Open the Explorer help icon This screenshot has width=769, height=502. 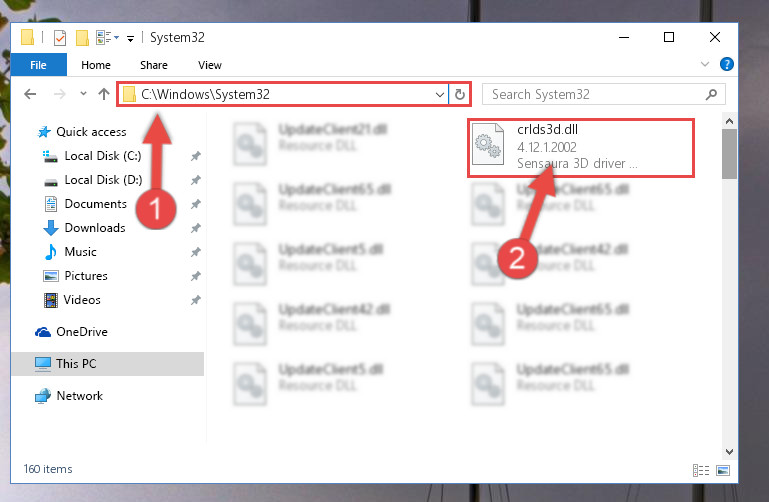tap(726, 64)
